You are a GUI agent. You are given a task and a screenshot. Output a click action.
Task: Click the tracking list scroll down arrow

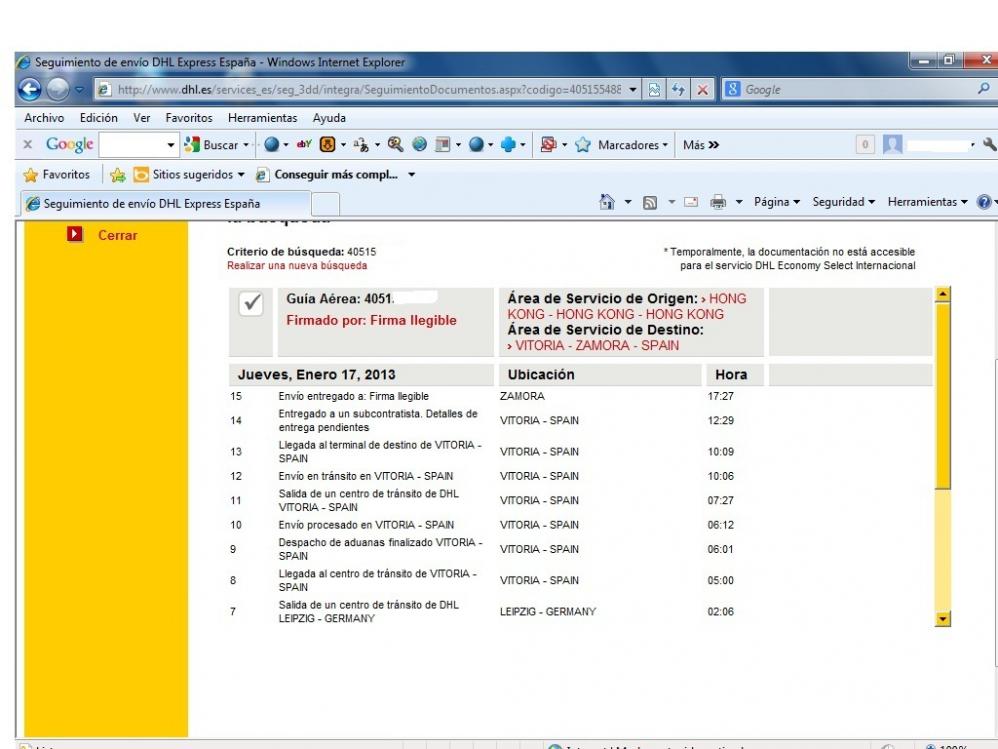click(x=943, y=619)
